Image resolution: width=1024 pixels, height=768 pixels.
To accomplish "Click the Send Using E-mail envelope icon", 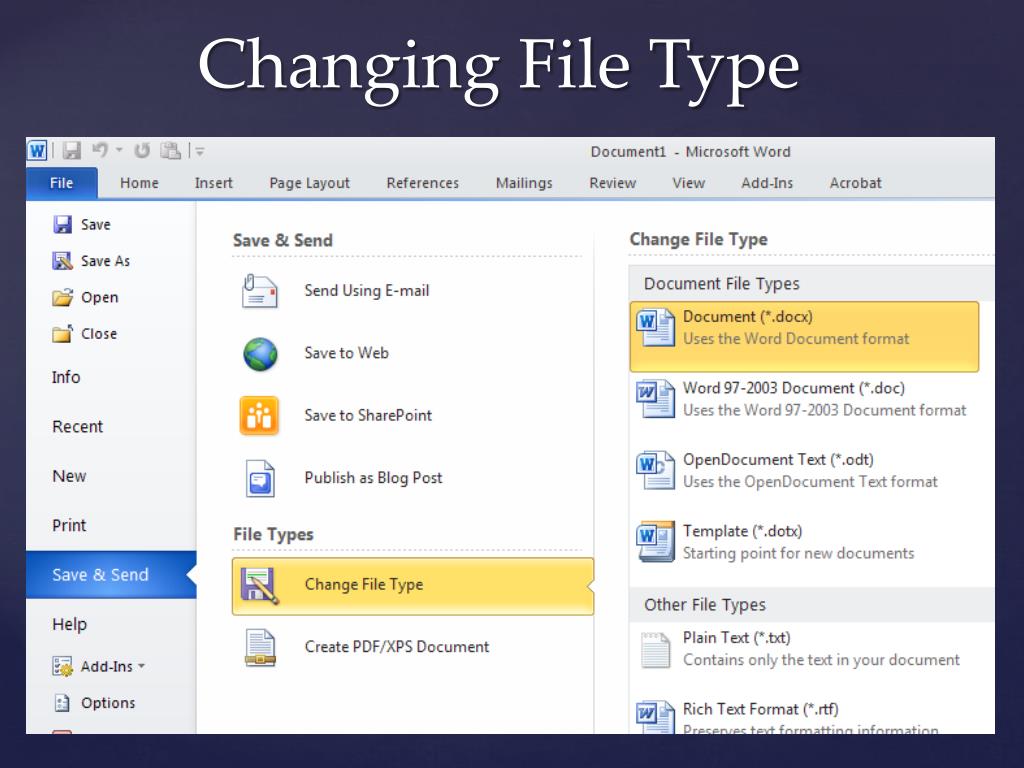I will pos(260,291).
